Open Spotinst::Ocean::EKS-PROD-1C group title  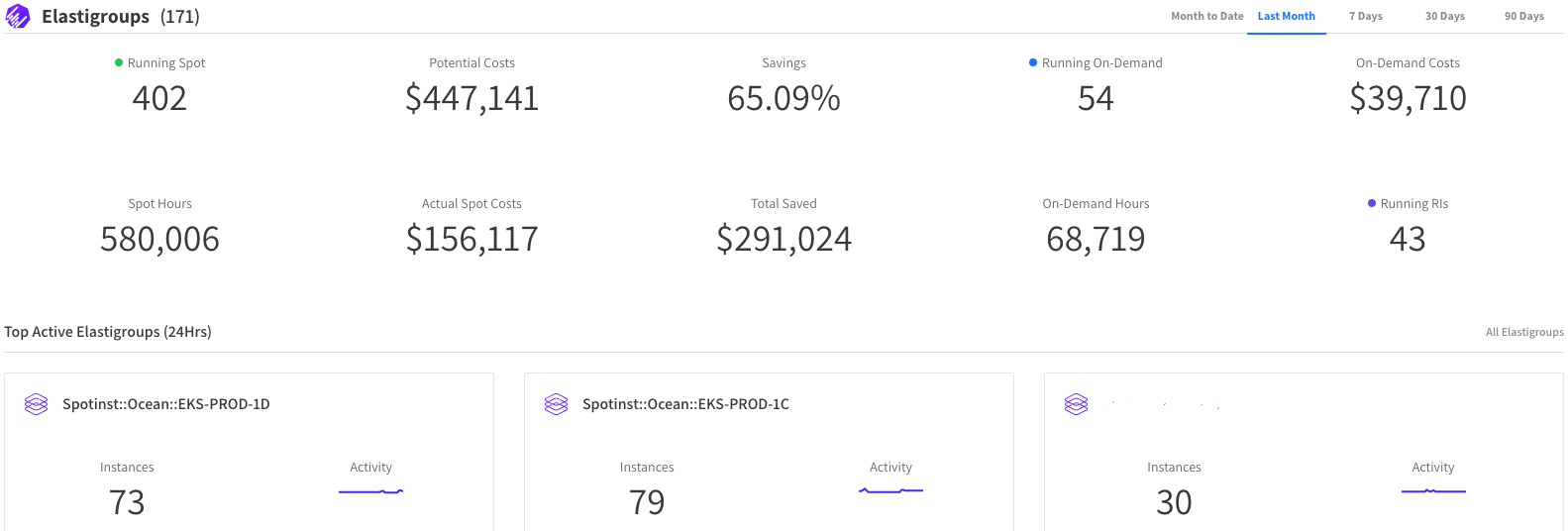685,404
